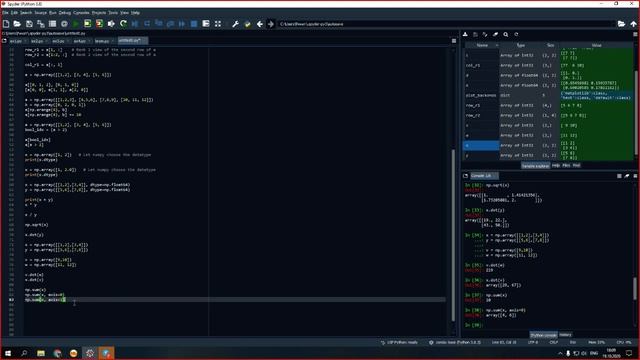
Task: Change to parent directory up-arrow icon
Action: 633,24
